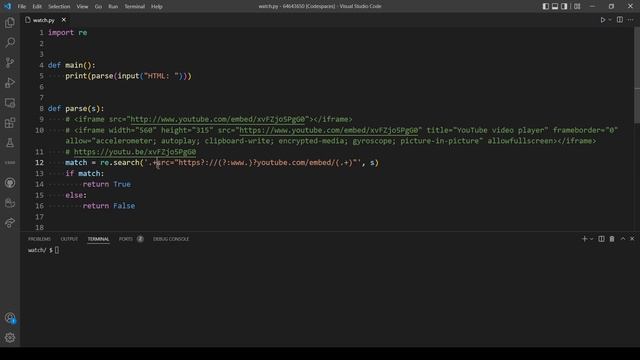
Task: Open the Terminal menu
Action: click(x=135, y=7)
